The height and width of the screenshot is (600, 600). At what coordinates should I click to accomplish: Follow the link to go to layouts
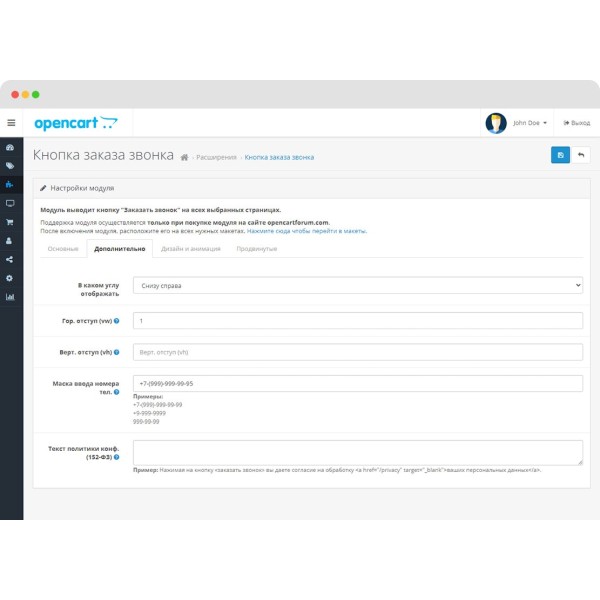307,231
